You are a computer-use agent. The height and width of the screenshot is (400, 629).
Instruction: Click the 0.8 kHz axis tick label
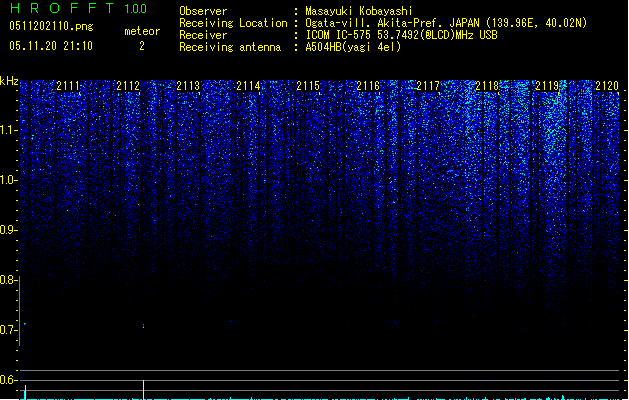click(x=8, y=280)
